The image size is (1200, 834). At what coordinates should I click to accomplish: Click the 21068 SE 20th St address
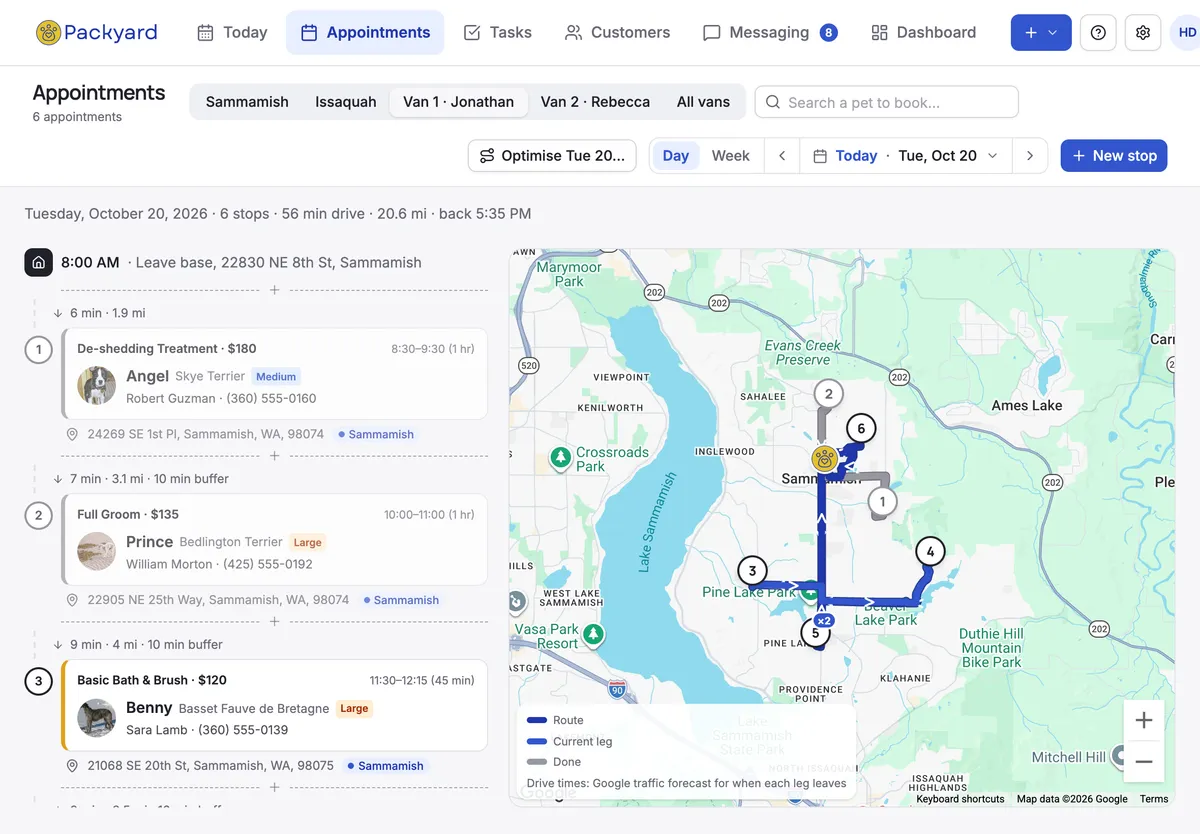[211, 766]
